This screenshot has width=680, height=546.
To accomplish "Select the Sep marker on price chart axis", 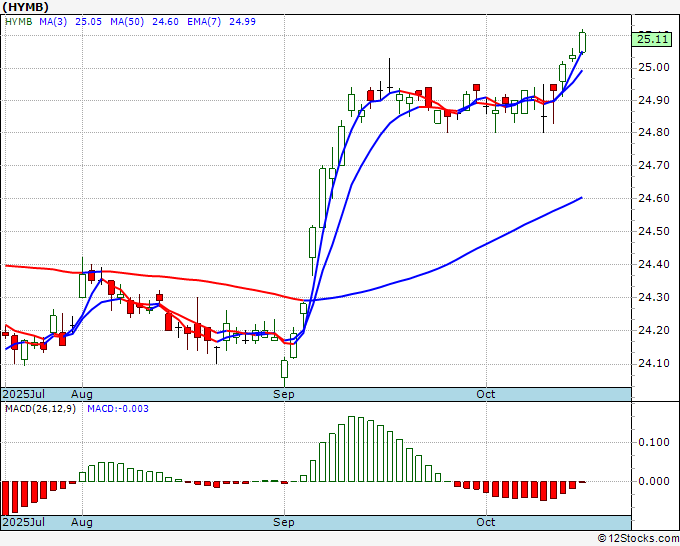I will tap(285, 395).
